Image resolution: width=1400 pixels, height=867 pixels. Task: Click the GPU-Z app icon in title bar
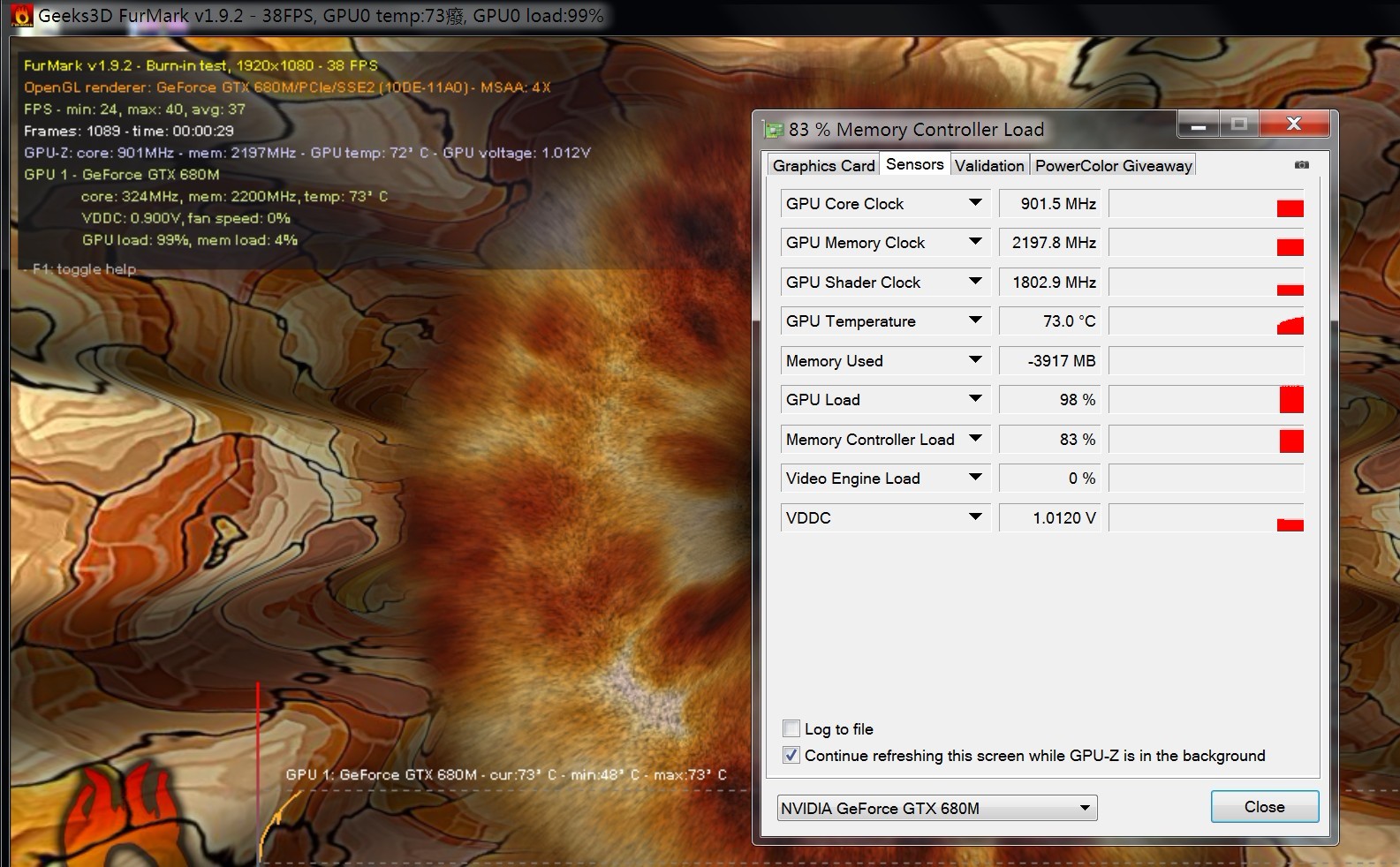point(774,130)
